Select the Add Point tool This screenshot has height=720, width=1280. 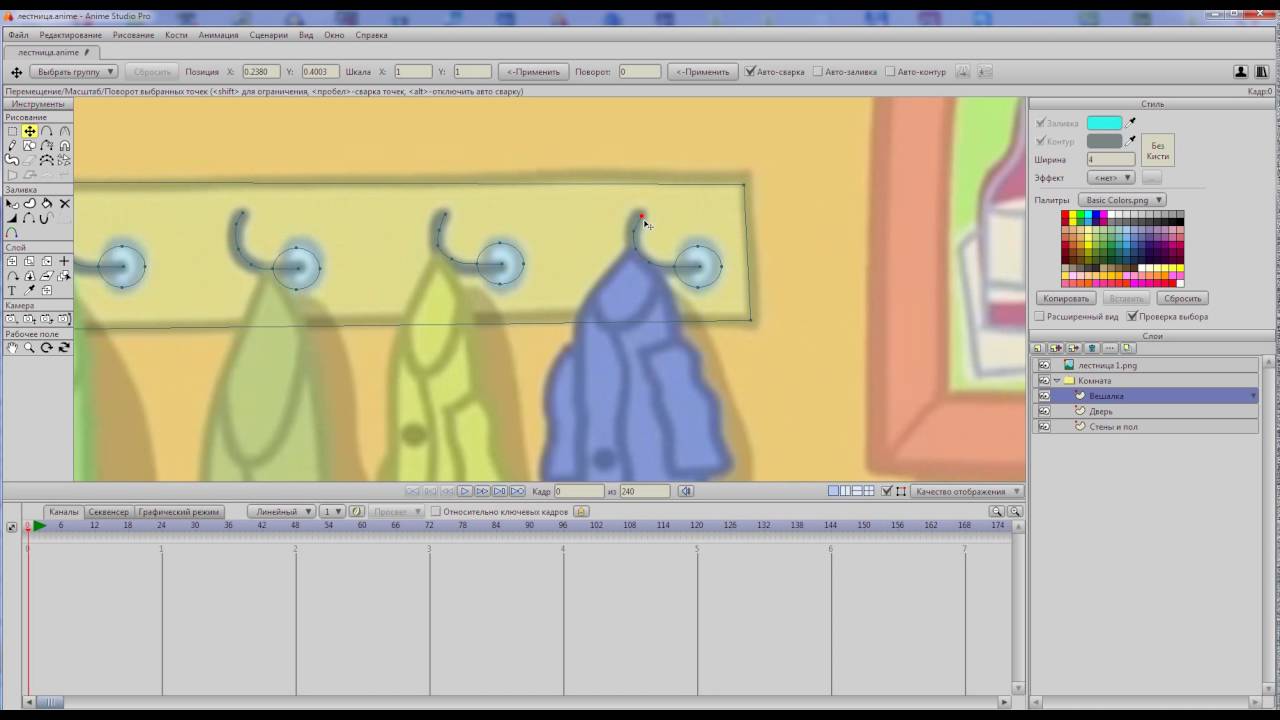47,131
